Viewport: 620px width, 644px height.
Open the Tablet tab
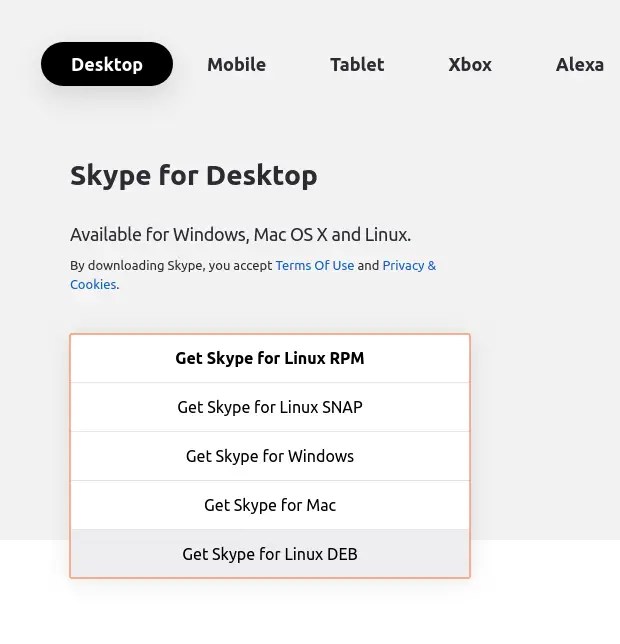357,64
